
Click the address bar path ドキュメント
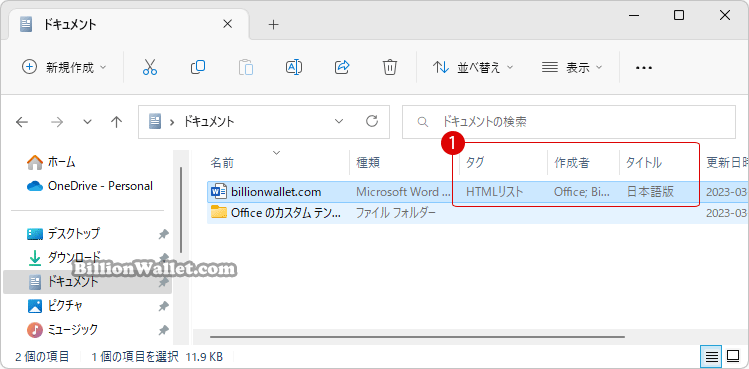pos(209,122)
